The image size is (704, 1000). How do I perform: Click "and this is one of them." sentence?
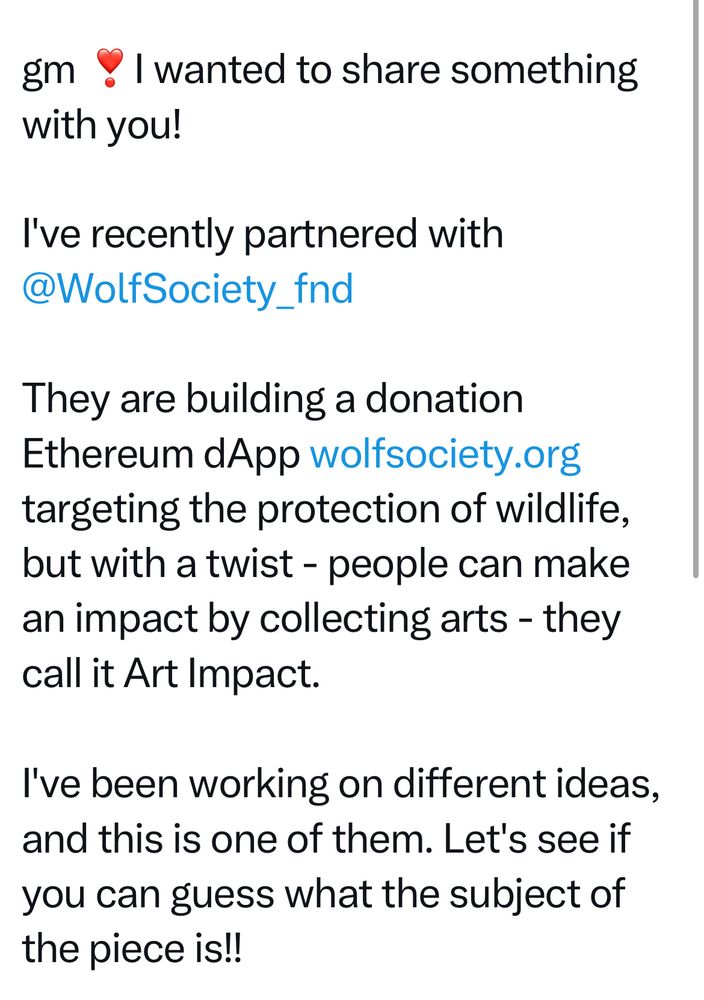pos(227,839)
